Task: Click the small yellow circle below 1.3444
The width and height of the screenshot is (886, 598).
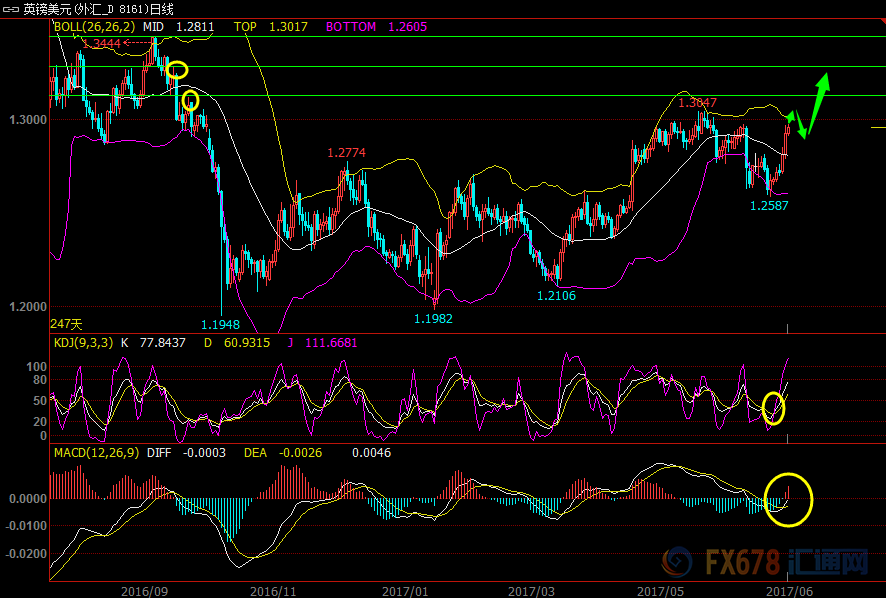Action: tap(190, 101)
